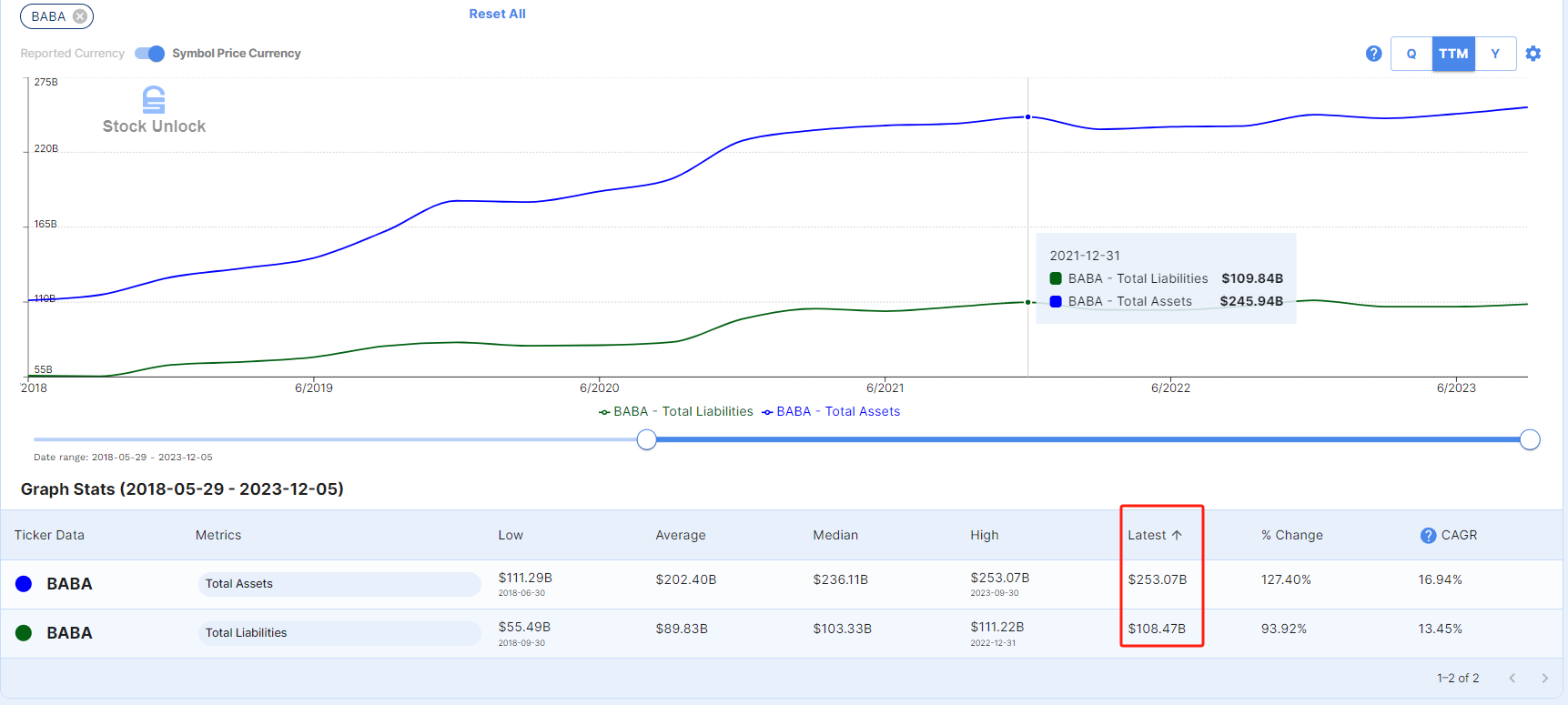Viewport: 1568px width, 705px height.
Task: Sort by Low column header
Action: (x=511, y=535)
